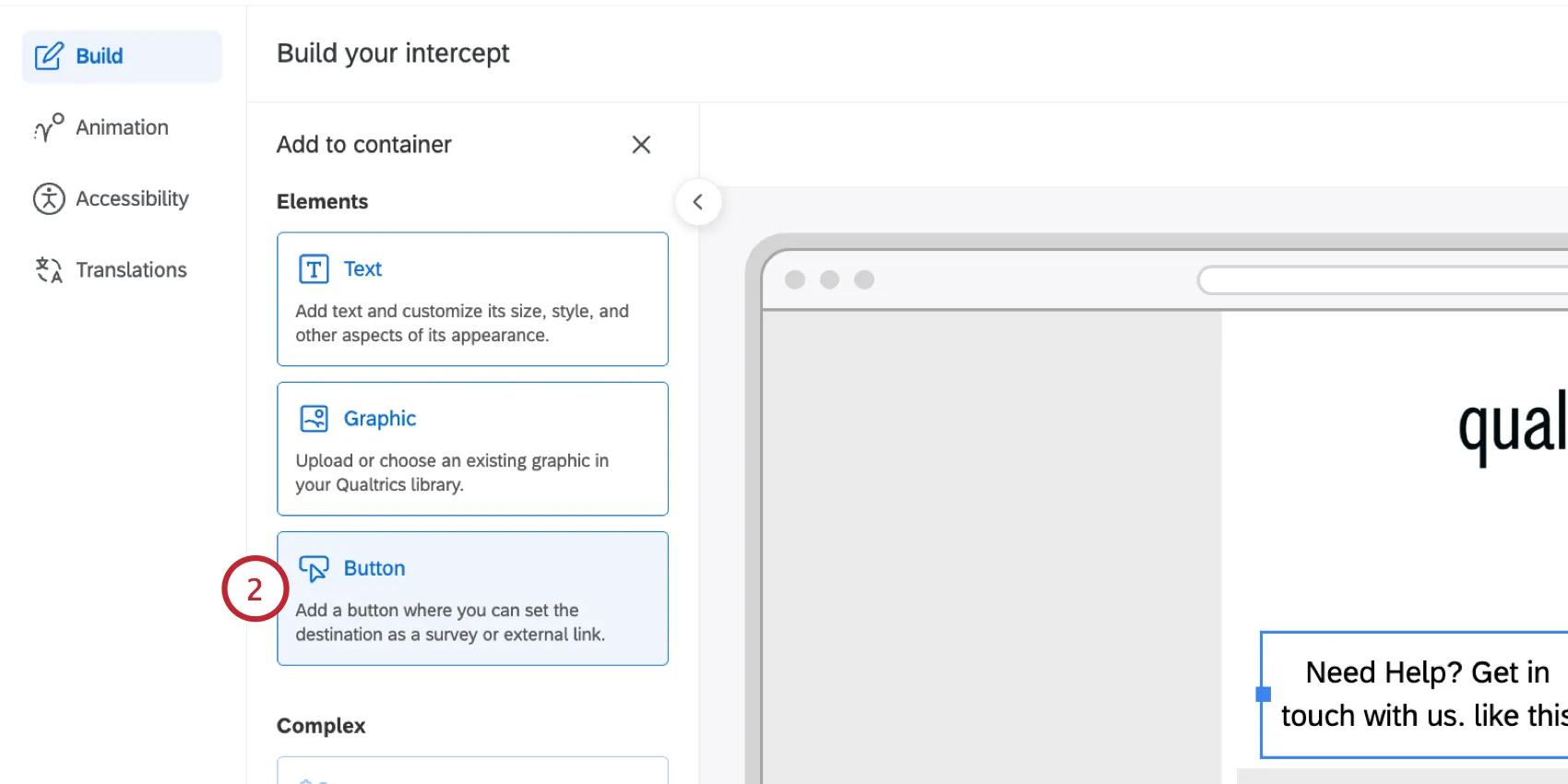Click the Animation curve icon
Viewport: 1568px width, 784px height.
[x=49, y=127]
